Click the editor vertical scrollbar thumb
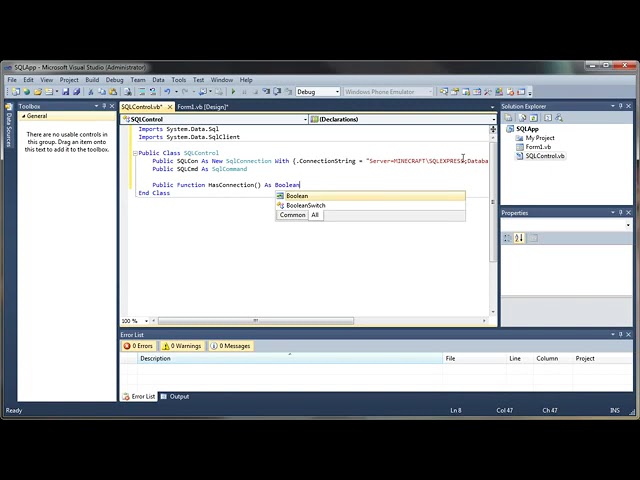This screenshot has height=480, width=640. 493,202
